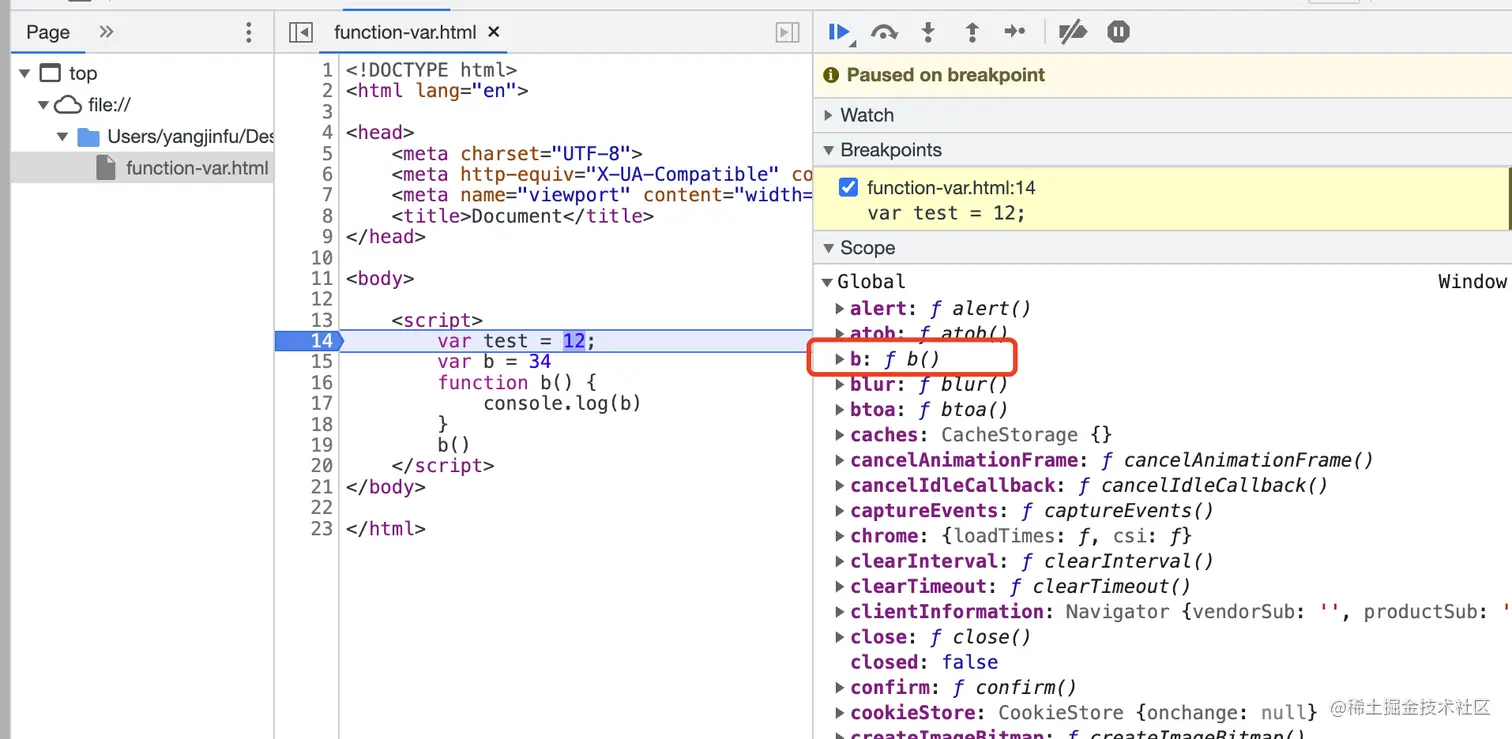Select the Page tab
Image resolution: width=1512 pixels, height=739 pixels.
pos(48,32)
